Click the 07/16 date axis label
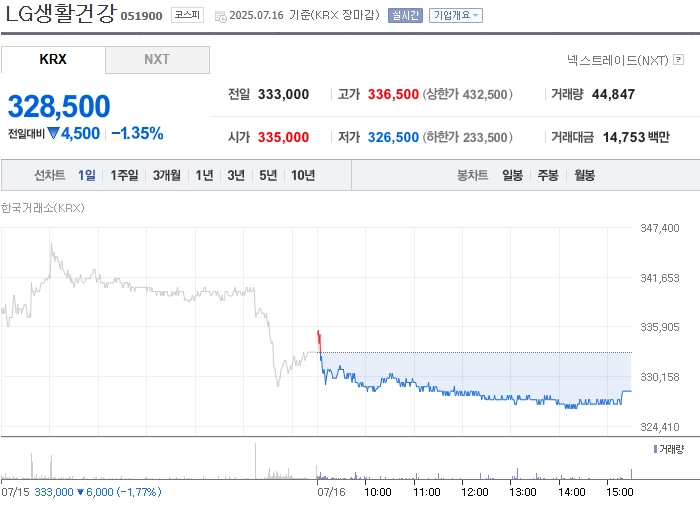700x505 pixels. pyautogui.click(x=331, y=492)
